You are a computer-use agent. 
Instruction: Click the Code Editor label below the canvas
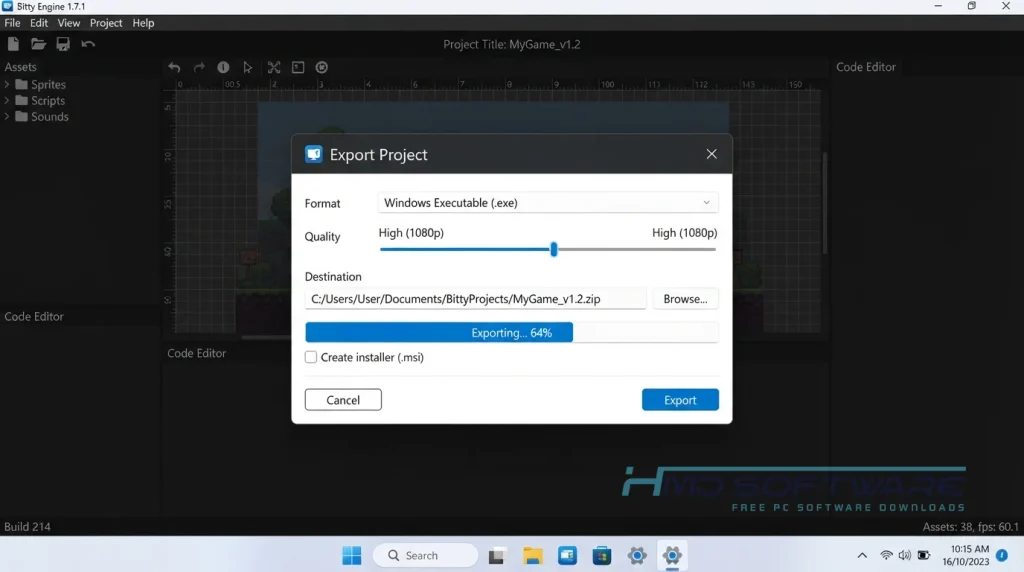coord(196,353)
